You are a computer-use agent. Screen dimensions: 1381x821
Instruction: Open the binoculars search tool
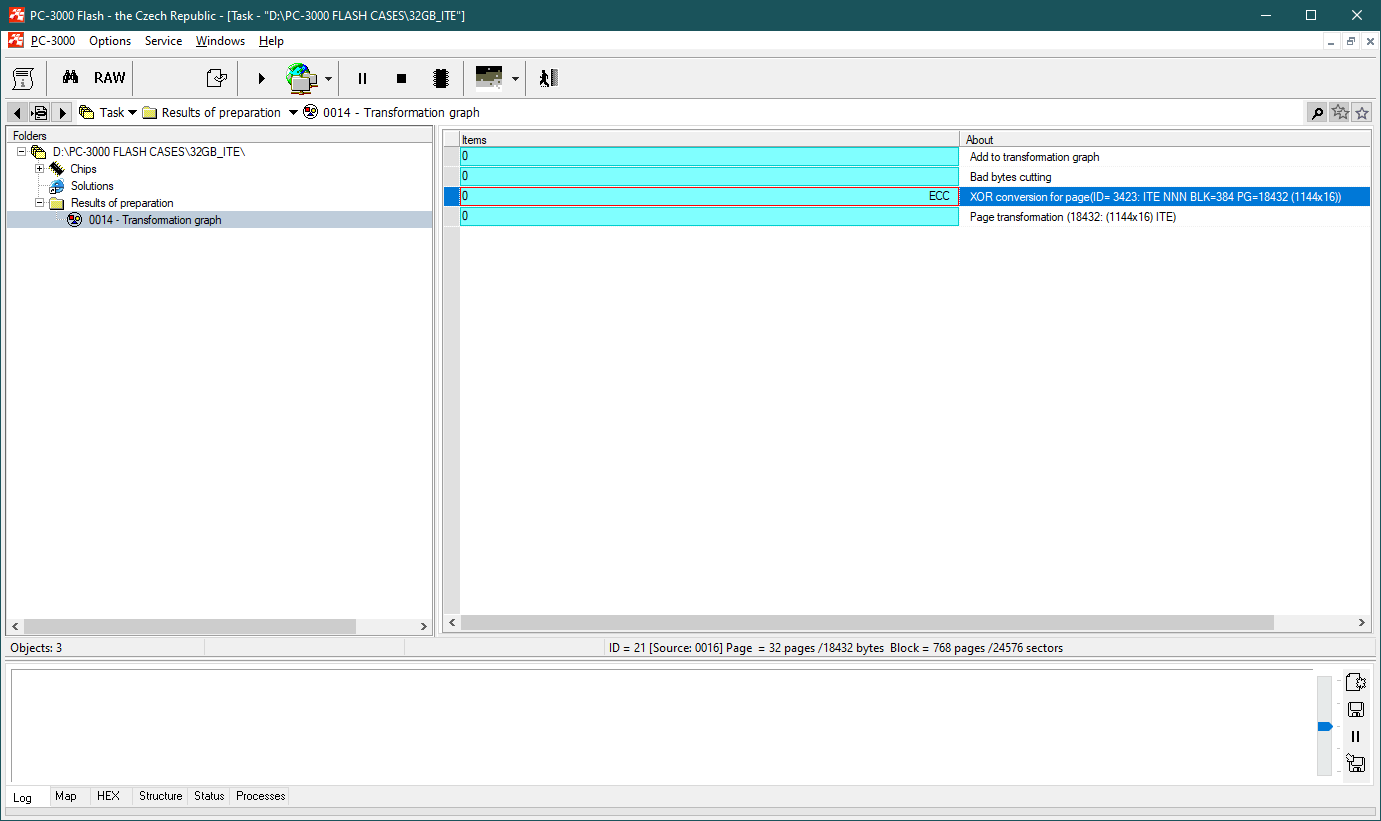click(70, 78)
